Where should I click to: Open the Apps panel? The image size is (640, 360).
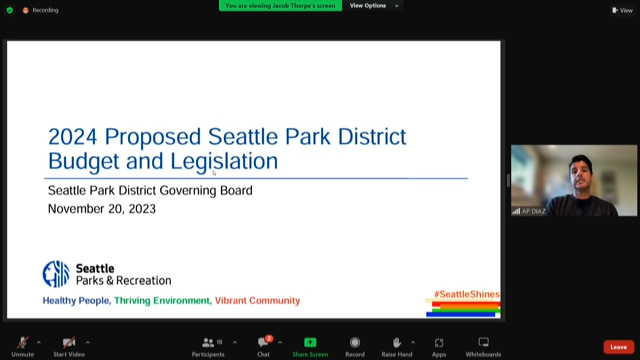tap(439, 347)
